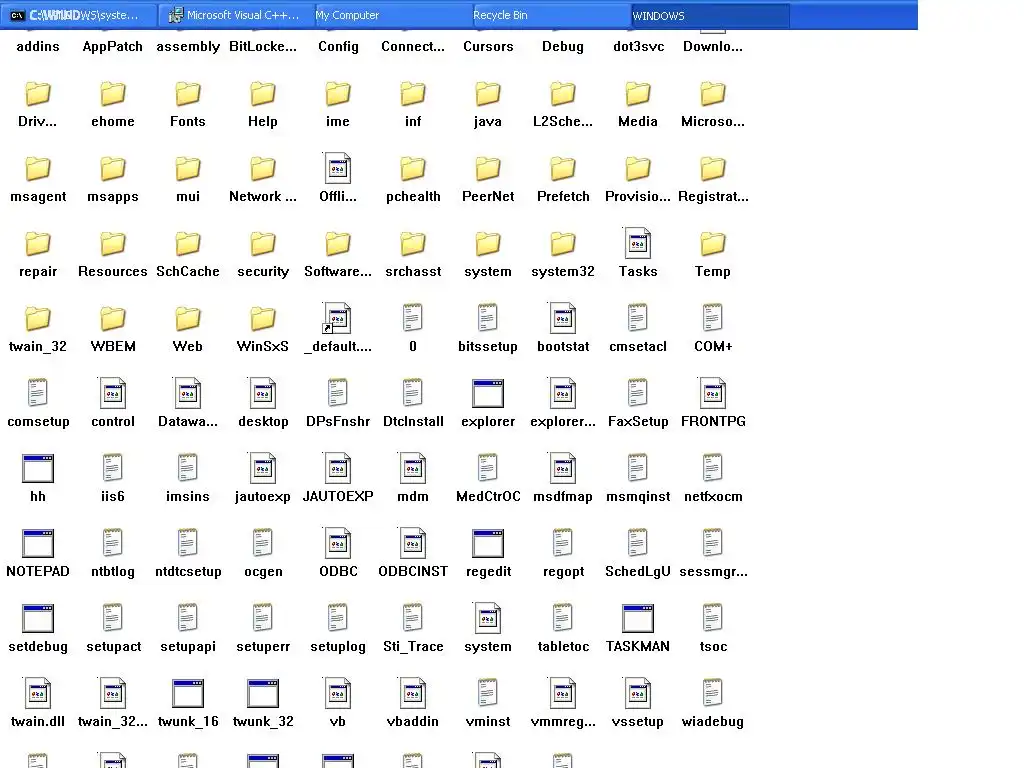Image resolution: width=1024 pixels, height=768 pixels.
Task: Select the msdfmap file icon
Action: [x=563, y=469]
